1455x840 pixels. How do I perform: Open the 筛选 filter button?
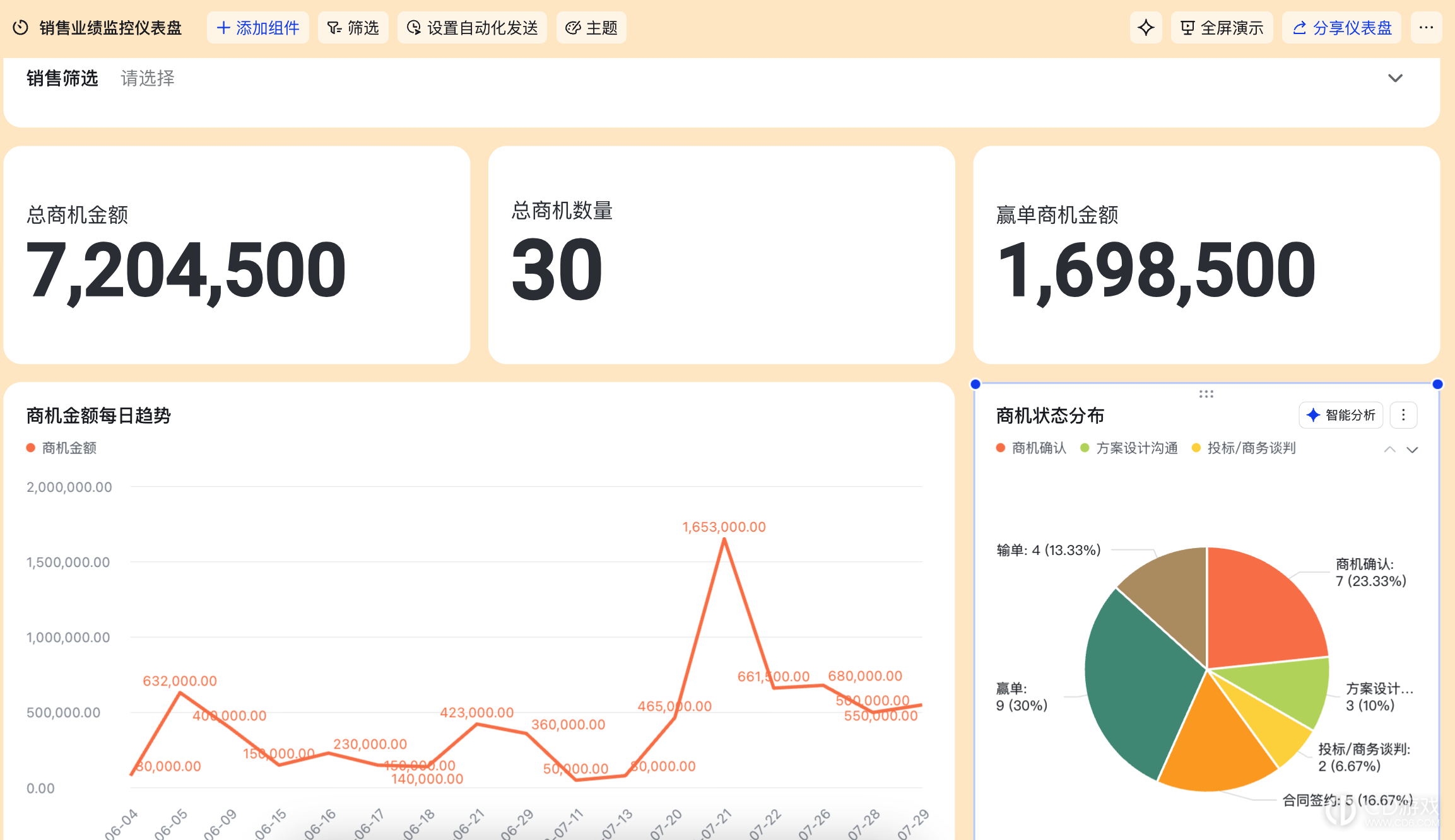353,28
